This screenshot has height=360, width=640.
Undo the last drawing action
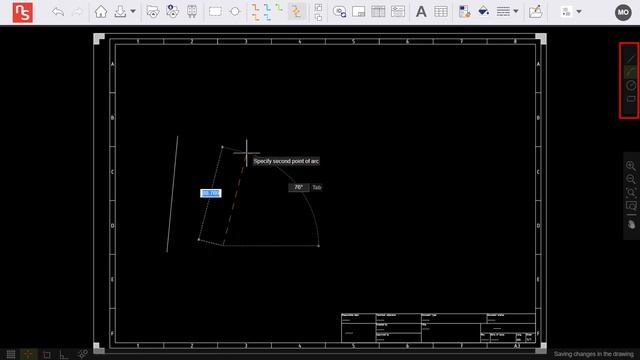(x=58, y=11)
